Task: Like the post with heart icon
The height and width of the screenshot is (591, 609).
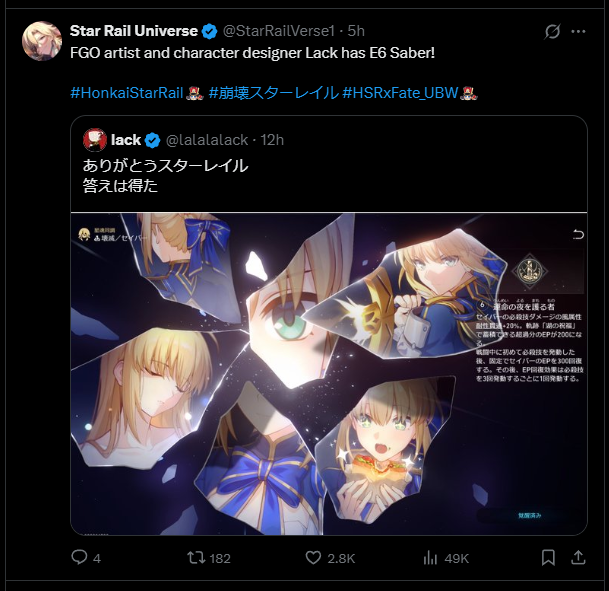Action: click(x=313, y=558)
